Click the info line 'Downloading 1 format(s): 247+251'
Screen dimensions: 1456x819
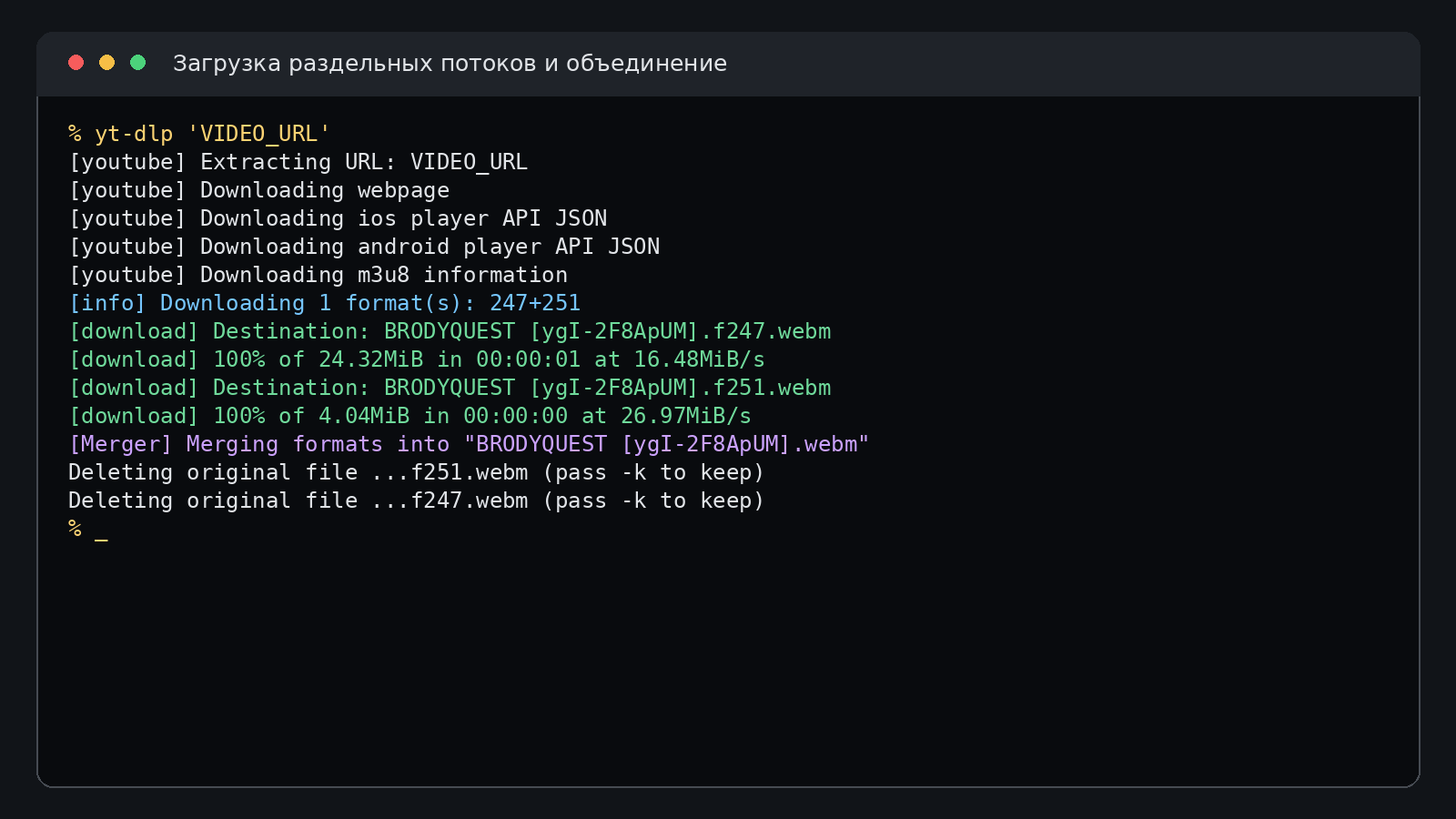pos(325,303)
